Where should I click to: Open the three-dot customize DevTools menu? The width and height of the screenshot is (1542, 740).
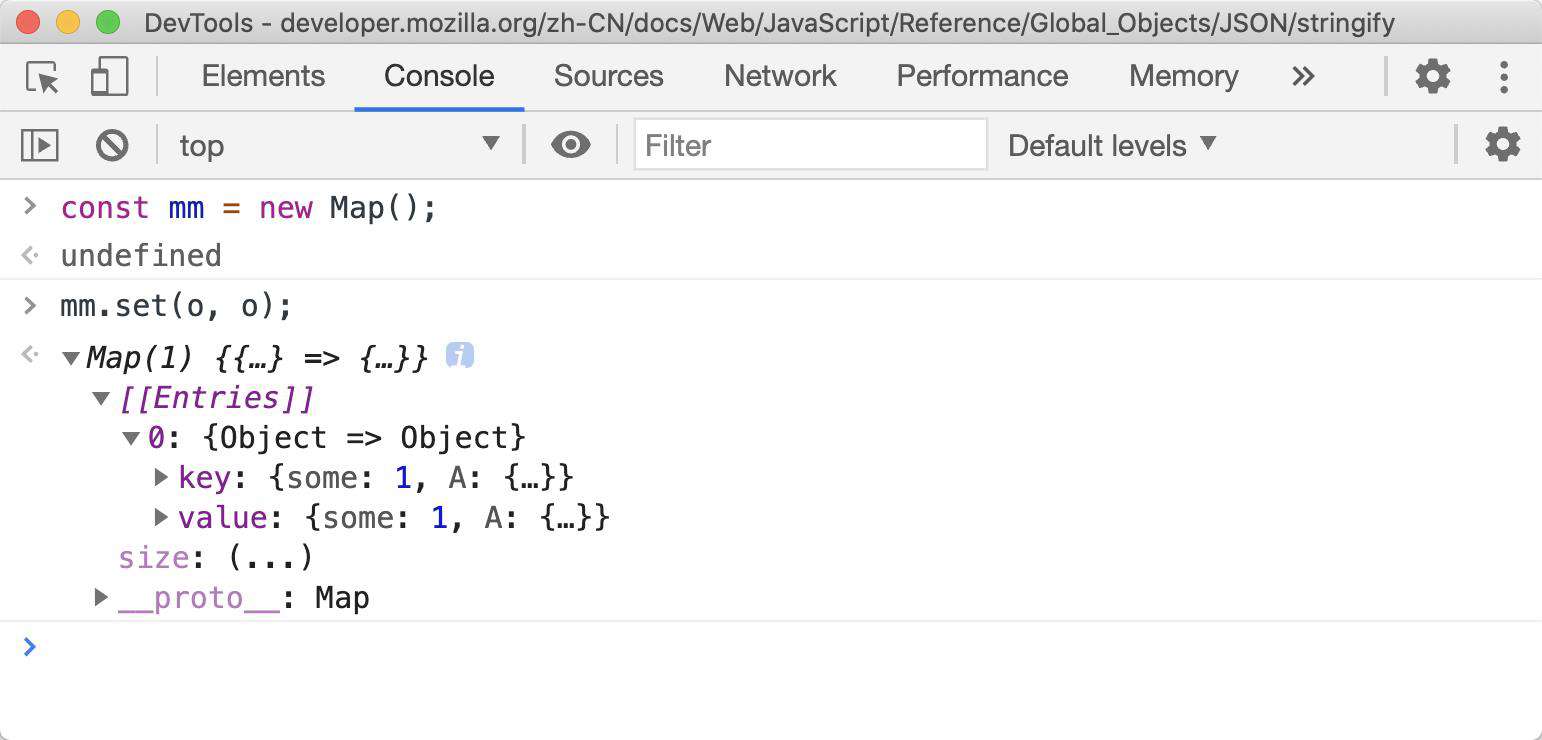[1503, 76]
